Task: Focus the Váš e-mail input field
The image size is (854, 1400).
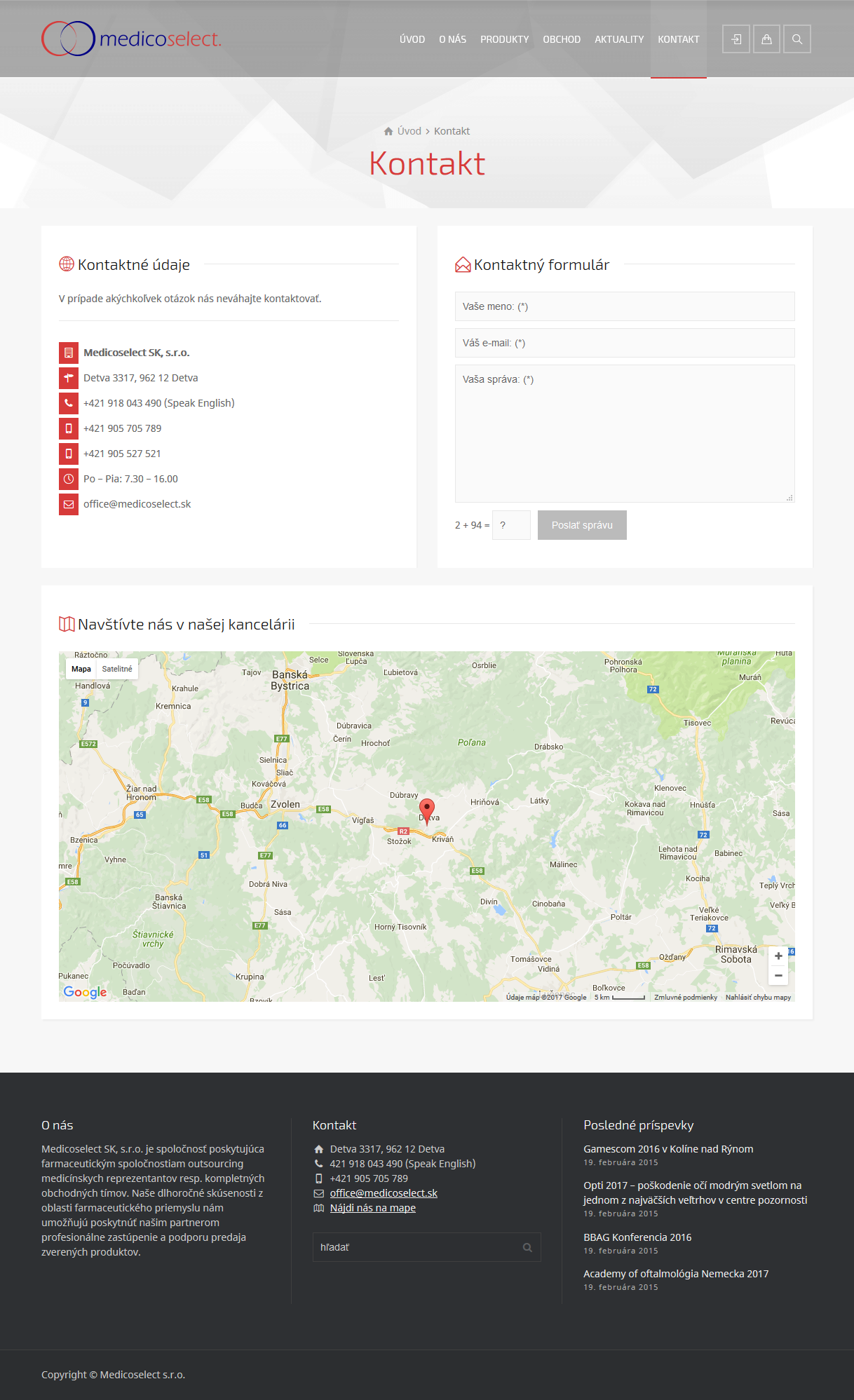Action: (625, 343)
